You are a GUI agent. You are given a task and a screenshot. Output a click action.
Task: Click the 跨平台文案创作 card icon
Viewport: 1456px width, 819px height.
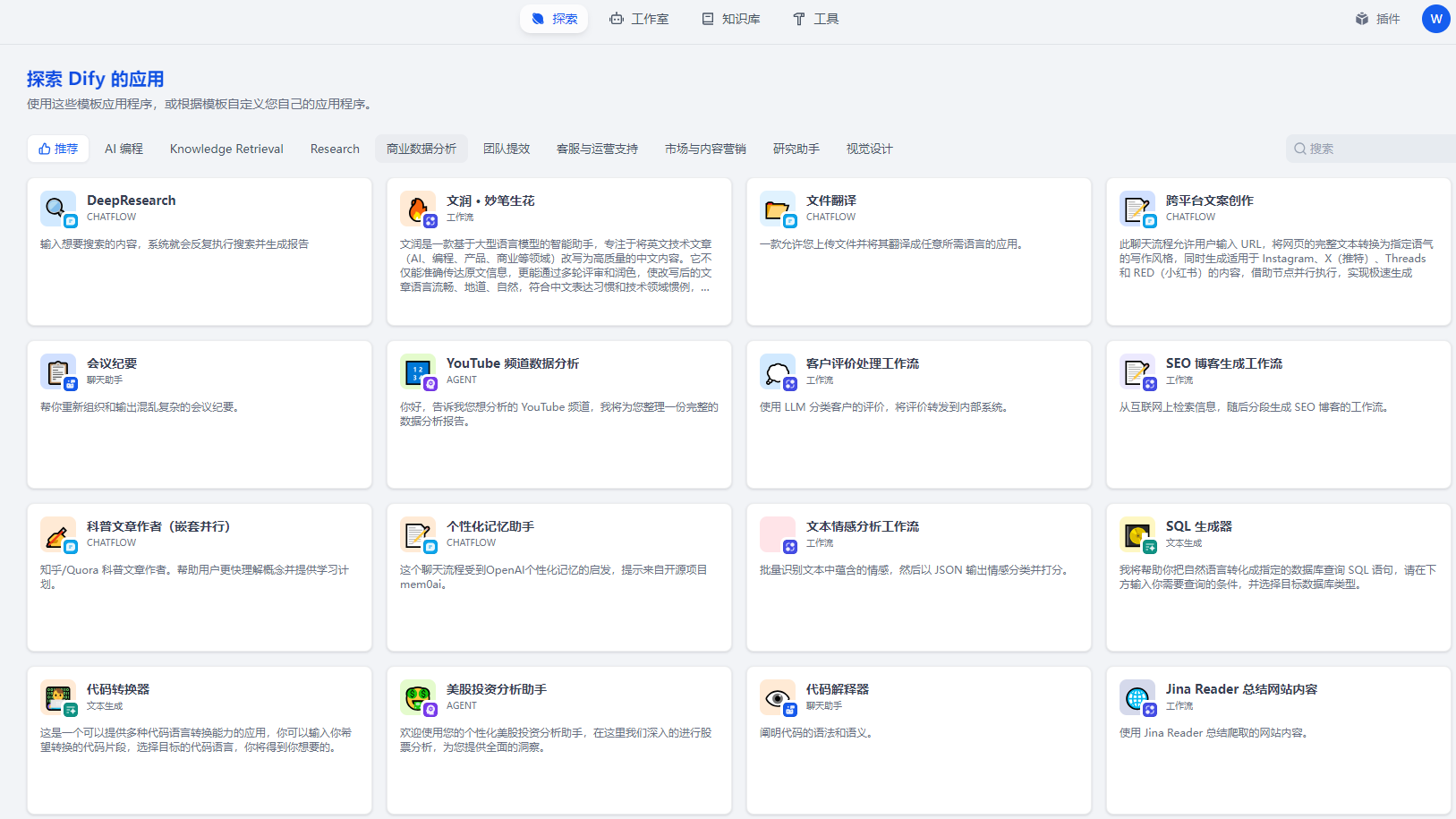click(x=1137, y=209)
